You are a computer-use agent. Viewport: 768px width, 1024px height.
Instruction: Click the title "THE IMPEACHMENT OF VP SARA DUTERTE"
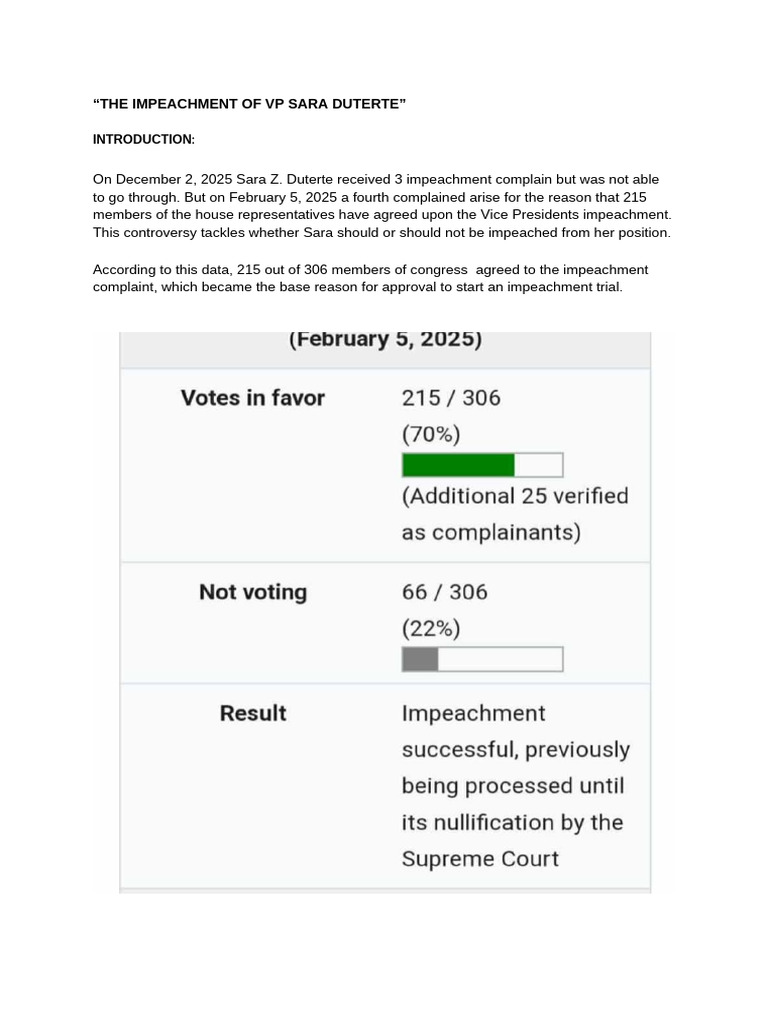point(249,104)
